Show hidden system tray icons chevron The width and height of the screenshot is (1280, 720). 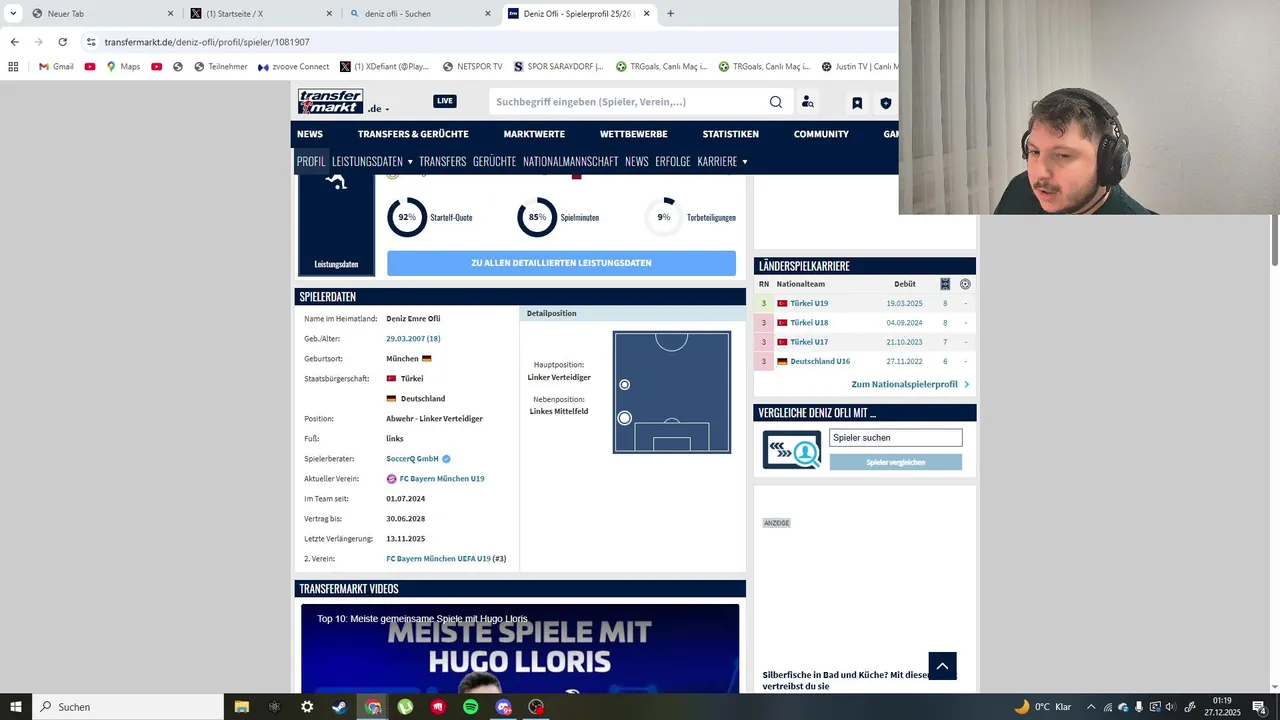1091,707
